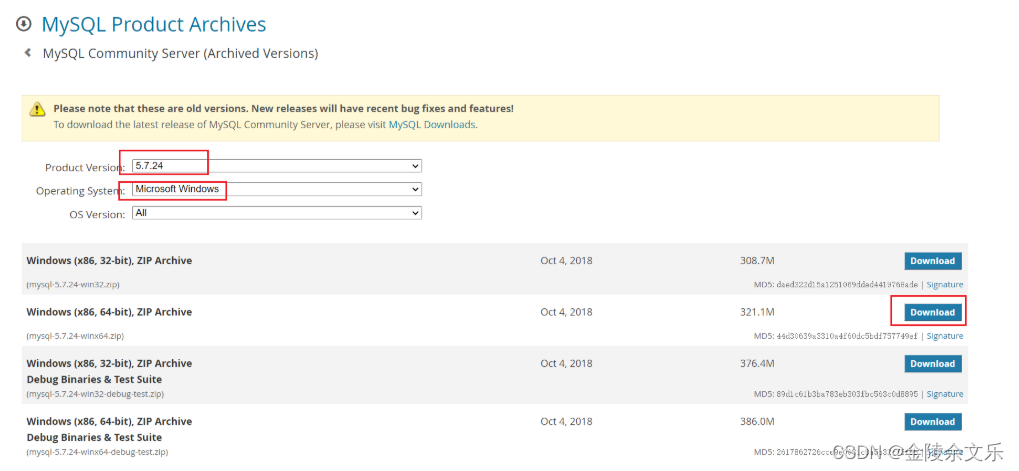Open Signature link for win32-debug-test.zip

point(945,394)
